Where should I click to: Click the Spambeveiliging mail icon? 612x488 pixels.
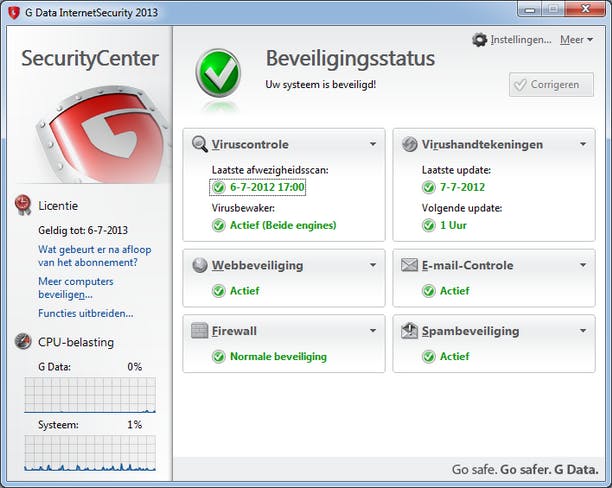point(409,331)
